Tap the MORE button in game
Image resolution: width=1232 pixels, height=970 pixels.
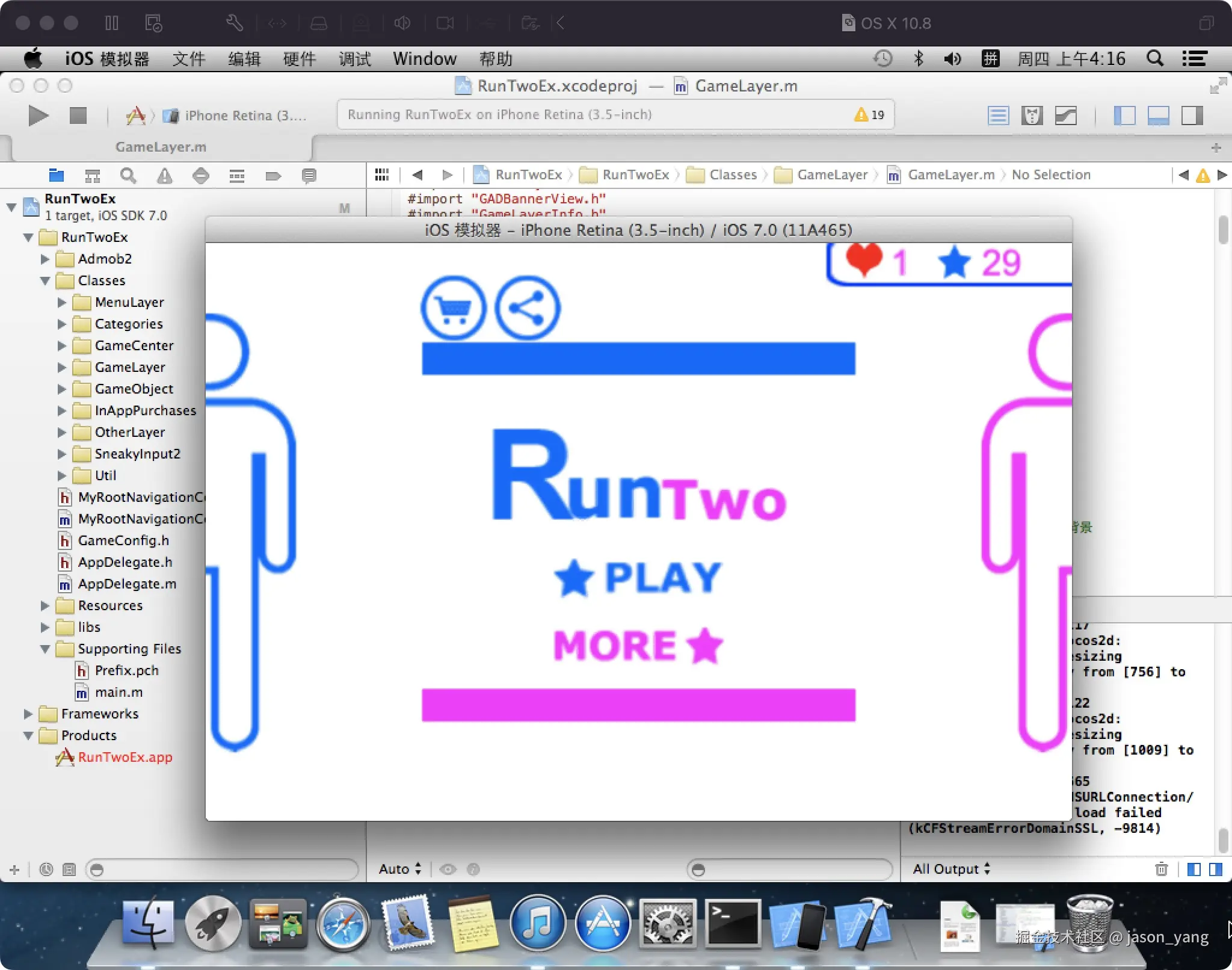pyautogui.click(x=638, y=645)
